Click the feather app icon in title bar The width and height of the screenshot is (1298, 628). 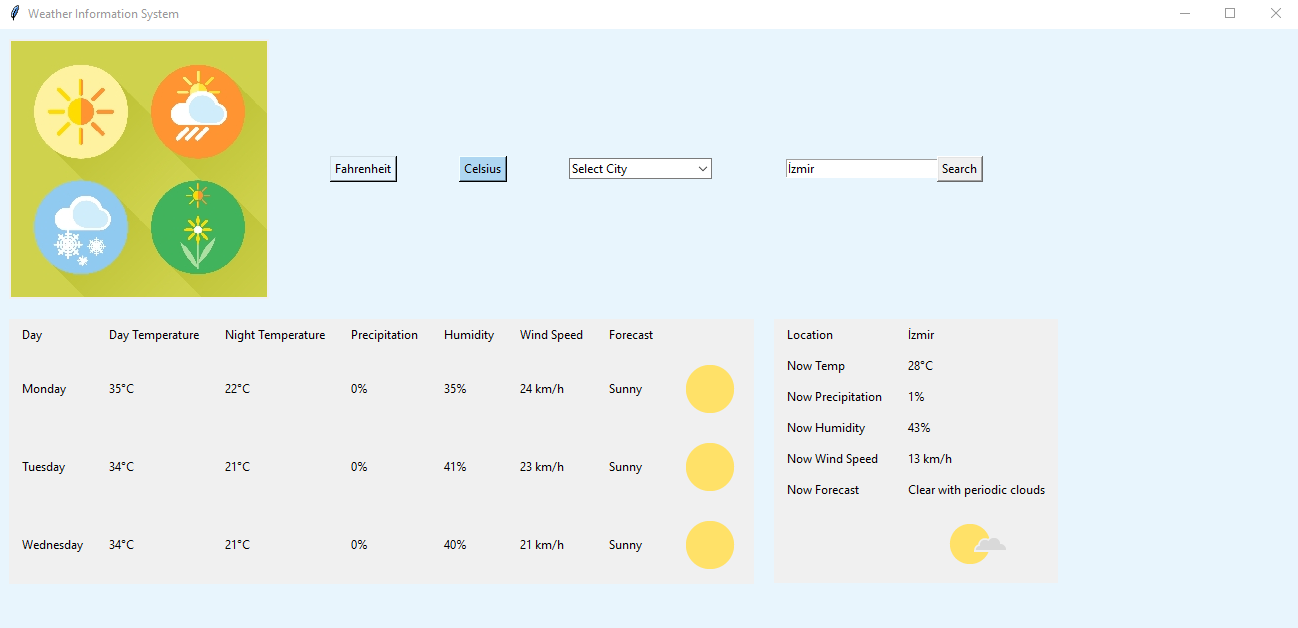tap(14, 14)
